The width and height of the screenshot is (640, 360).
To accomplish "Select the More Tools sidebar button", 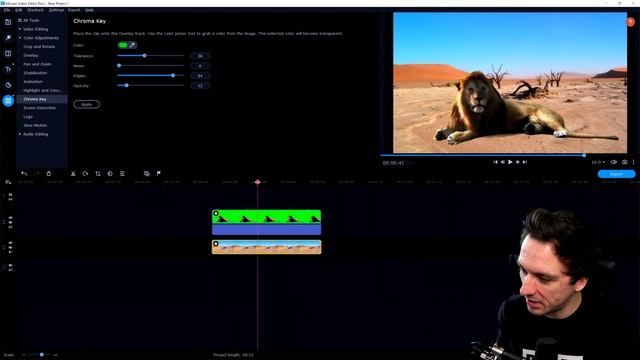I will [x=8, y=100].
